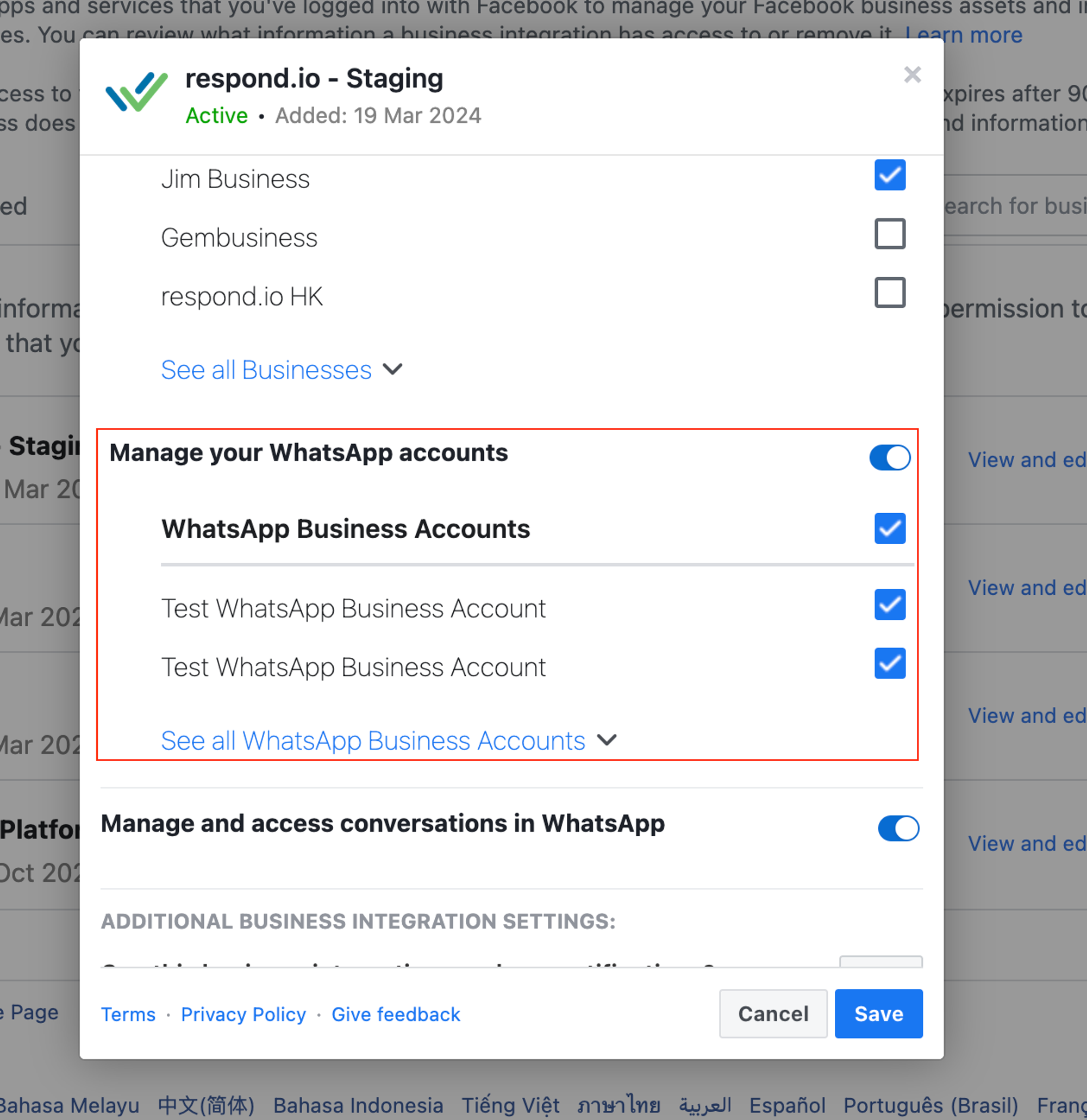Switch language to Tiếng Việt

510,1105
